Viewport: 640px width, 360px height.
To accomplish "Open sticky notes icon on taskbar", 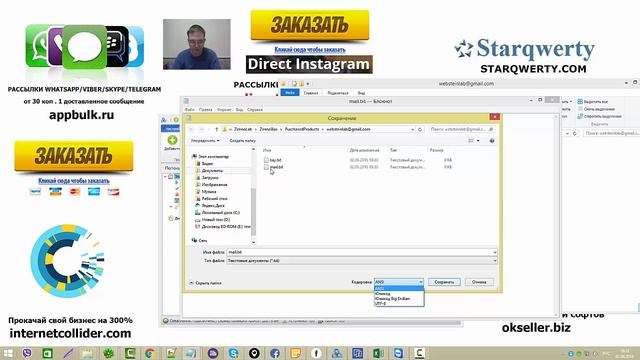I will pyautogui.click(x=296, y=353).
